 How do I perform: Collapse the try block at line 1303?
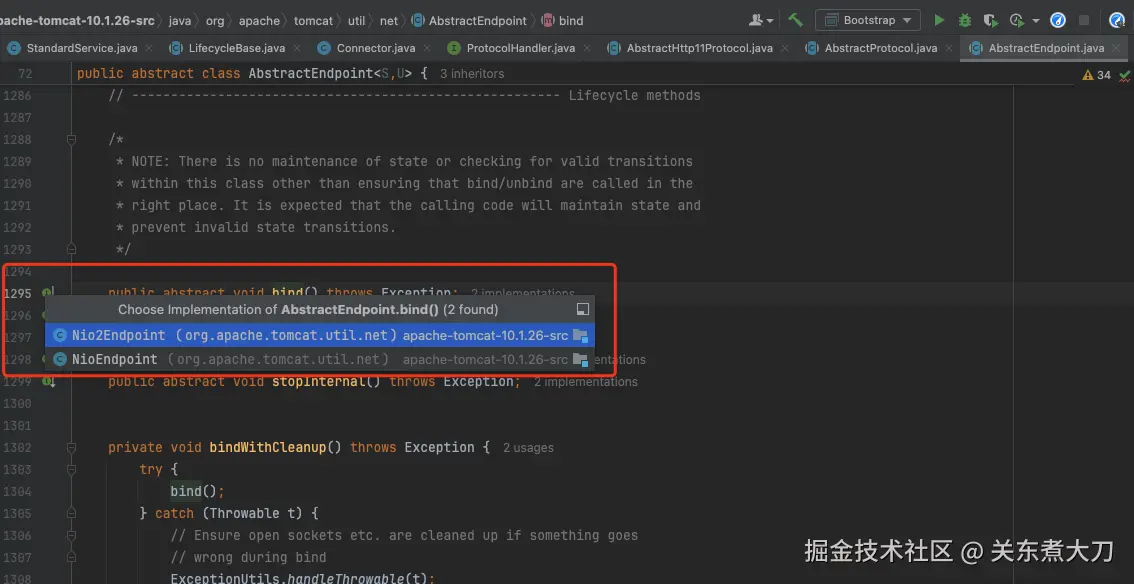click(x=71, y=469)
